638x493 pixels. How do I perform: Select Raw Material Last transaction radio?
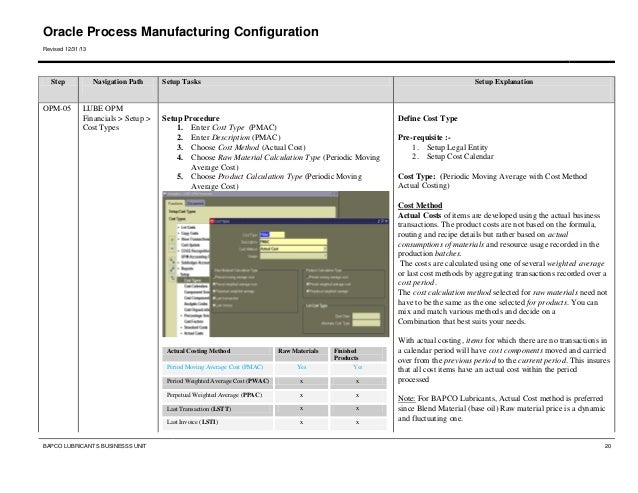coord(214,299)
